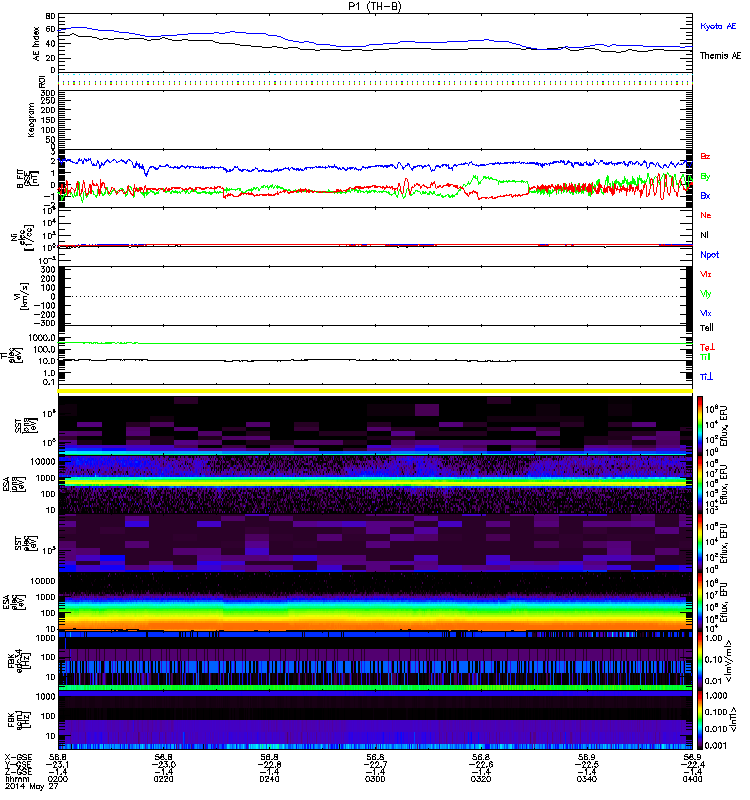Screen dimensions: 750x800
Task: Click the ESA electrons energy spectrogram panel
Action: 375,601
